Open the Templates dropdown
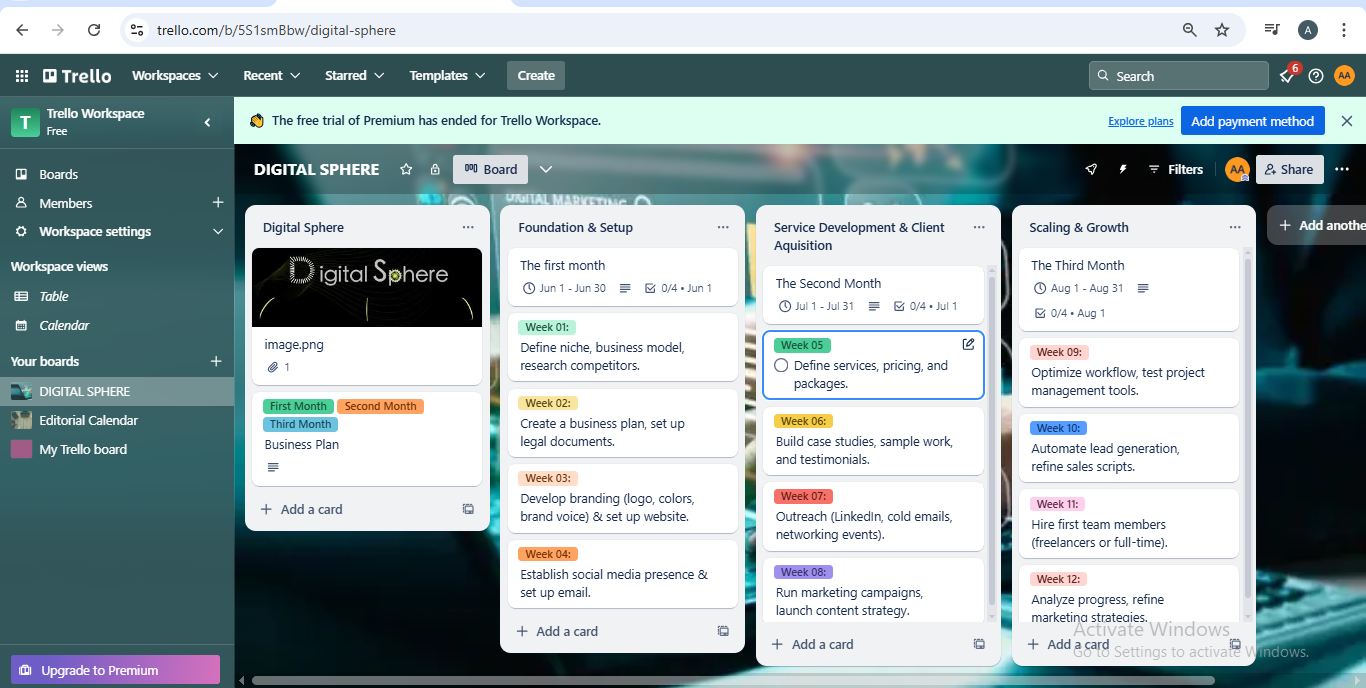 tap(447, 76)
